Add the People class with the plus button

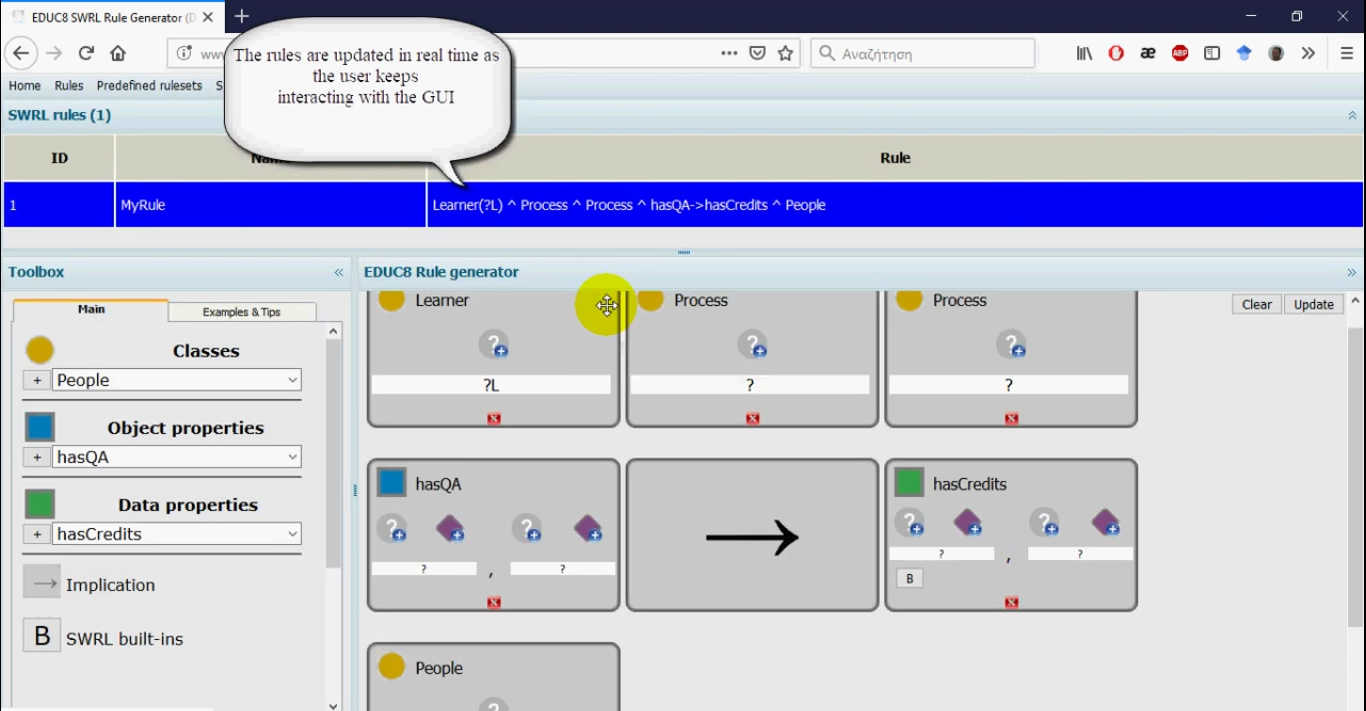point(37,380)
